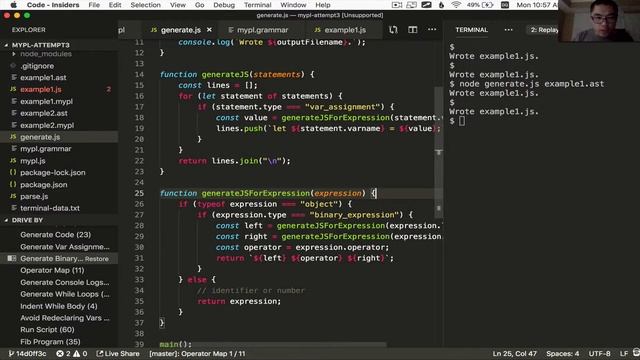Viewport: 640px width, 360px height.
Task: Switch to the mypl.grammar editor tab
Action: 262,30
